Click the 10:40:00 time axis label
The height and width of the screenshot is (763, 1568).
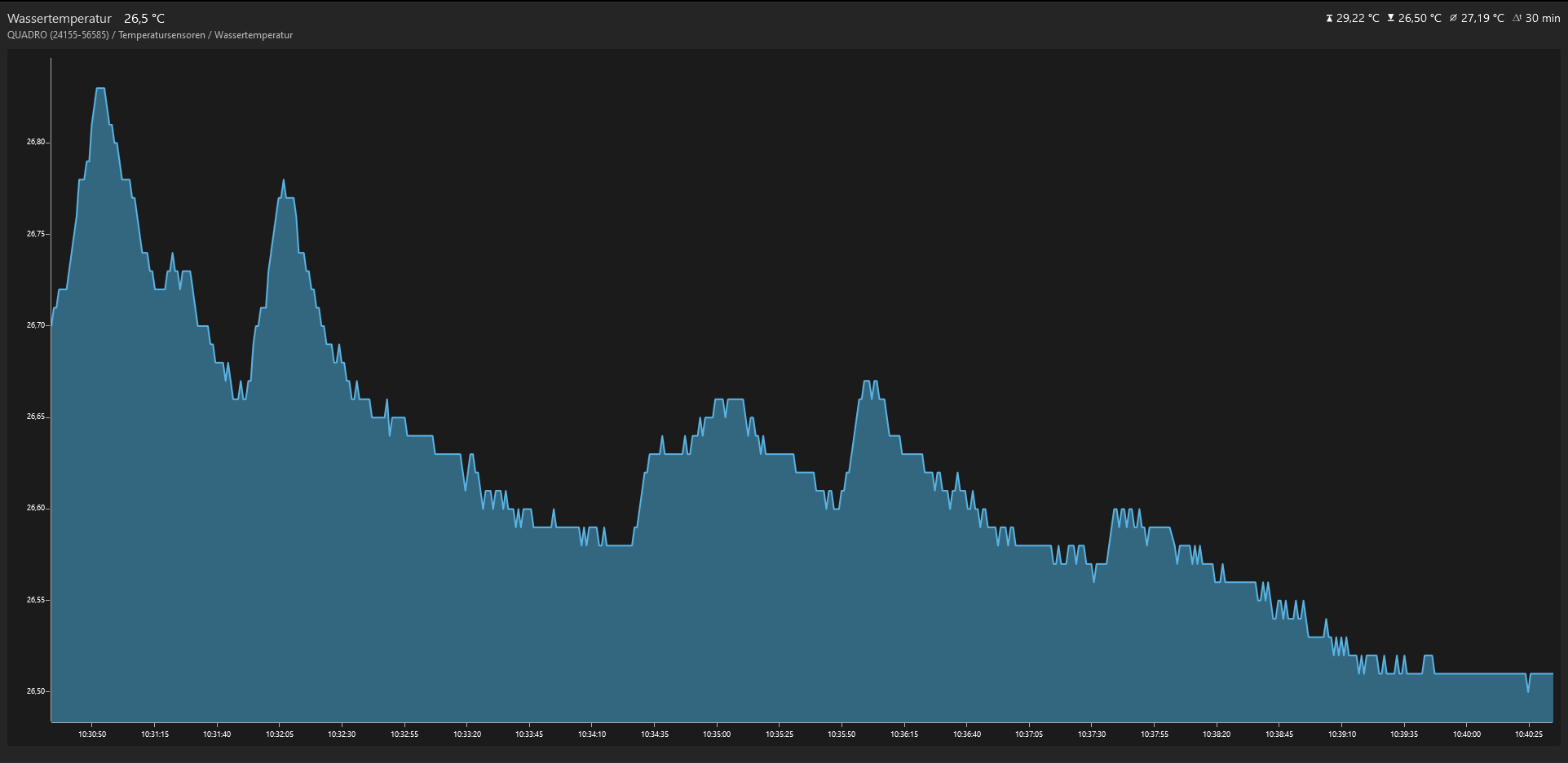click(x=1467, y=734)
